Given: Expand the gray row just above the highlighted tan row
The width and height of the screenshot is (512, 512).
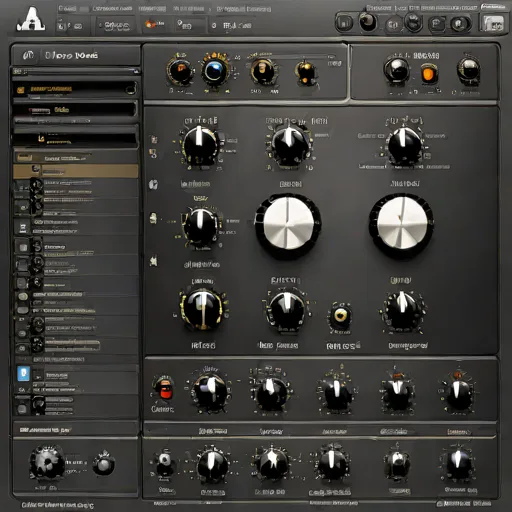Looking at the screenshot, I should coord(76,157).
